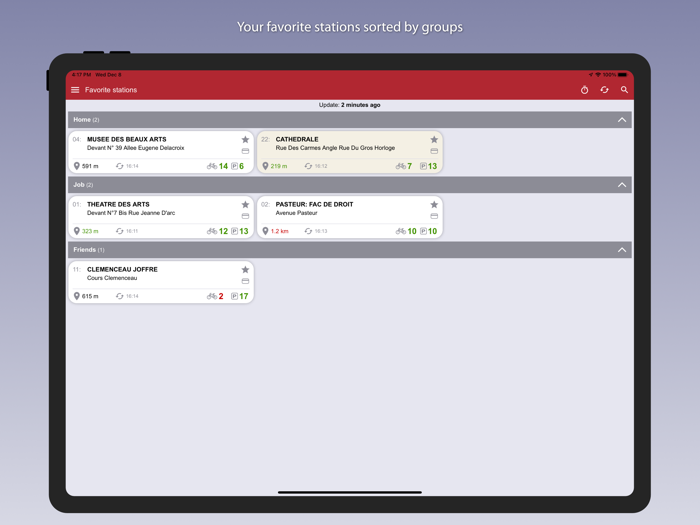Click bike icon on Cathedrale card
Screen dimensions: 700x525
pyautogui.click(x=401, y=166)
